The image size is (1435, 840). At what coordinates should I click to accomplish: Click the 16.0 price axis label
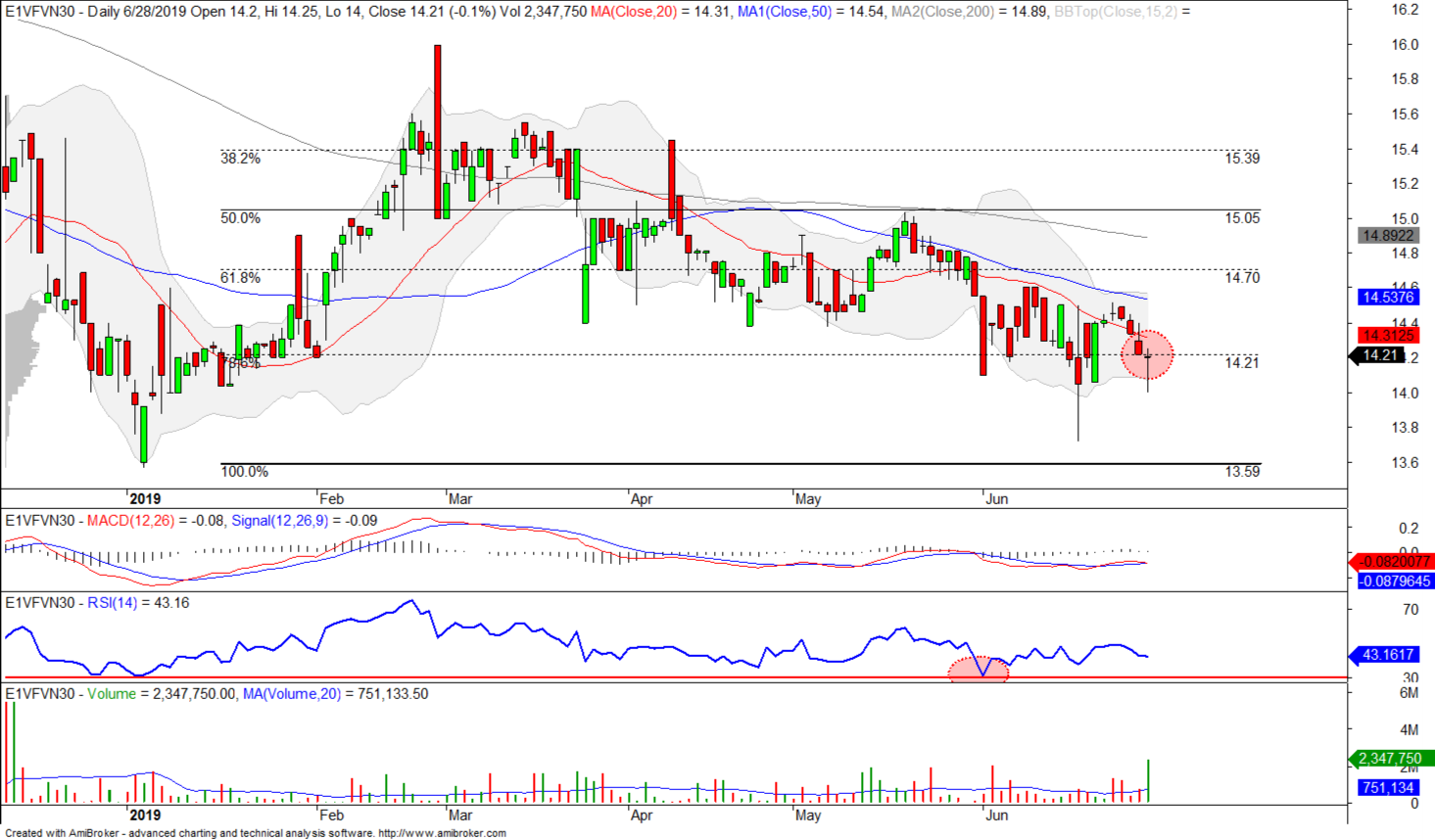point(1405,44)
